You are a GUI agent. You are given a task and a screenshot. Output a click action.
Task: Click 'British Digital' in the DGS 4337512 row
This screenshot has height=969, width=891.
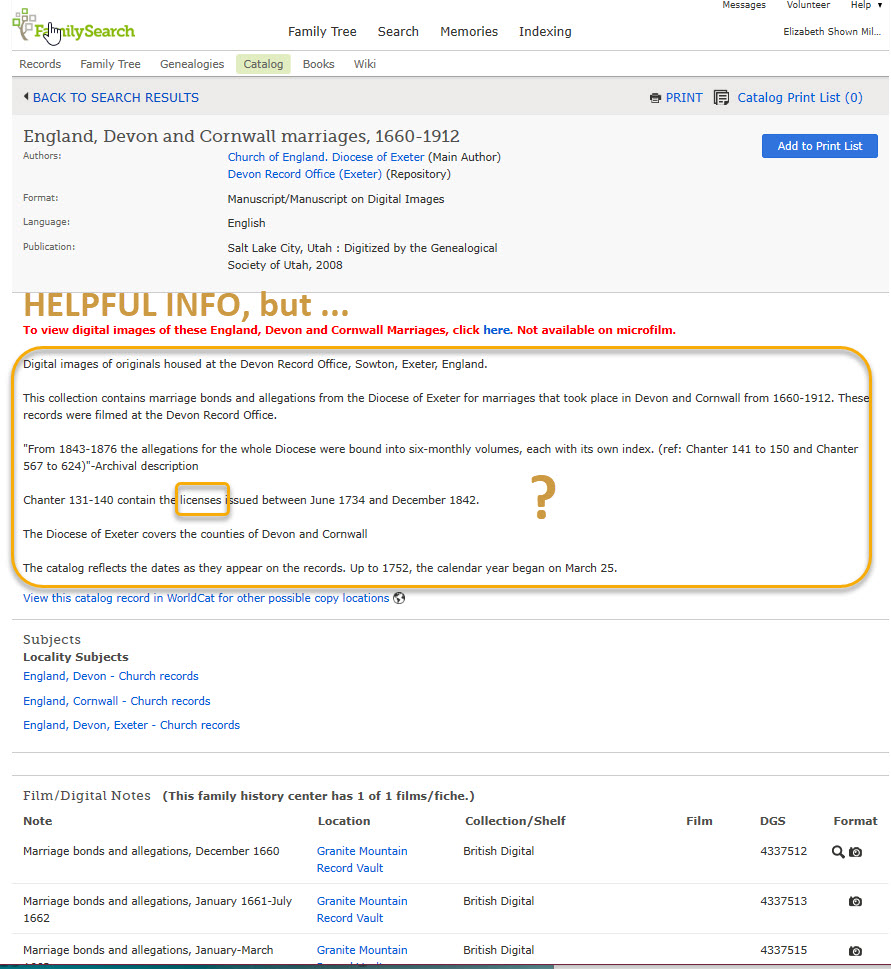499,851
